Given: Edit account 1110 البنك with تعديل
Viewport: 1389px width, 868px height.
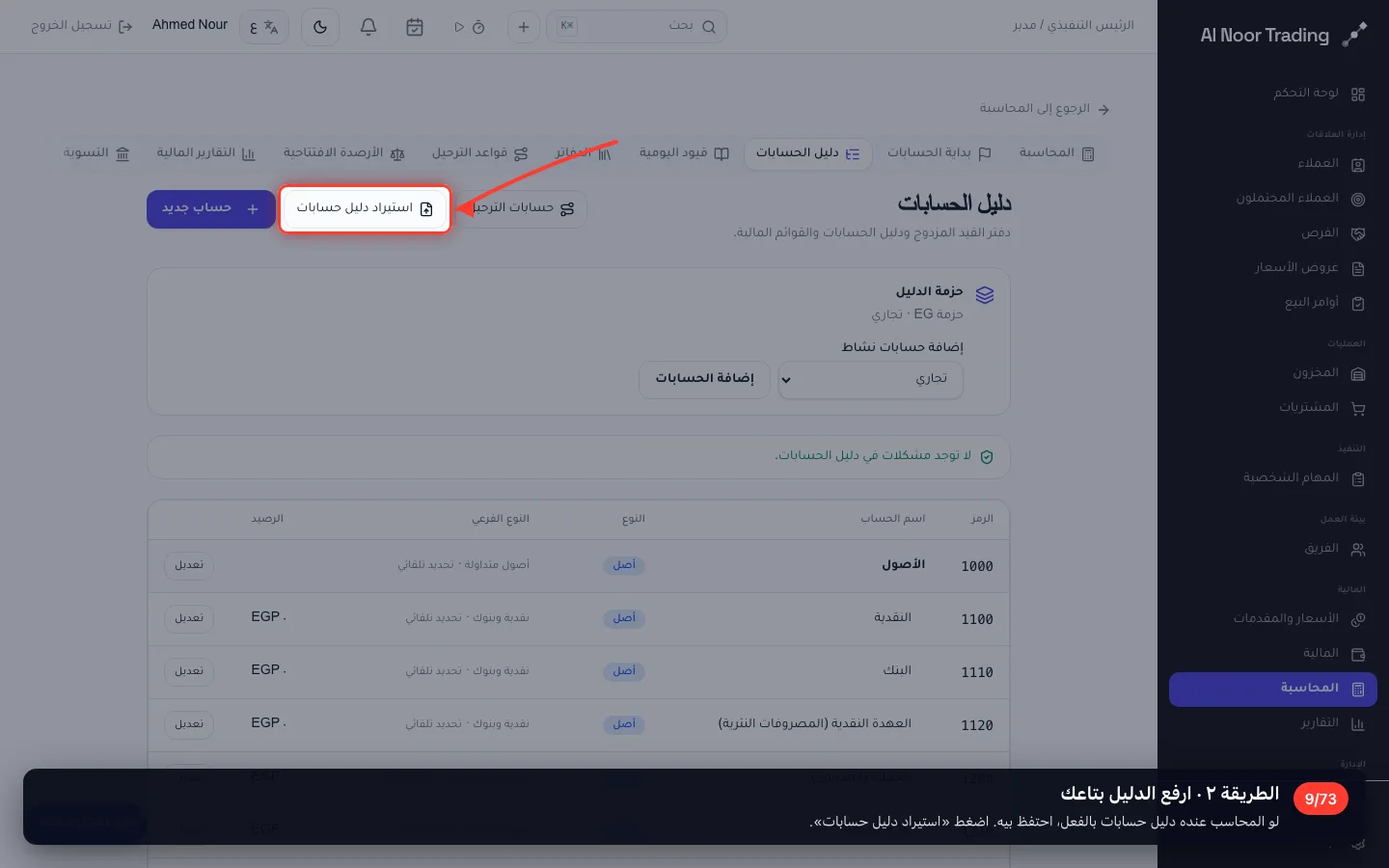Looking at the screenshot, I should click(x=189, y=671).
